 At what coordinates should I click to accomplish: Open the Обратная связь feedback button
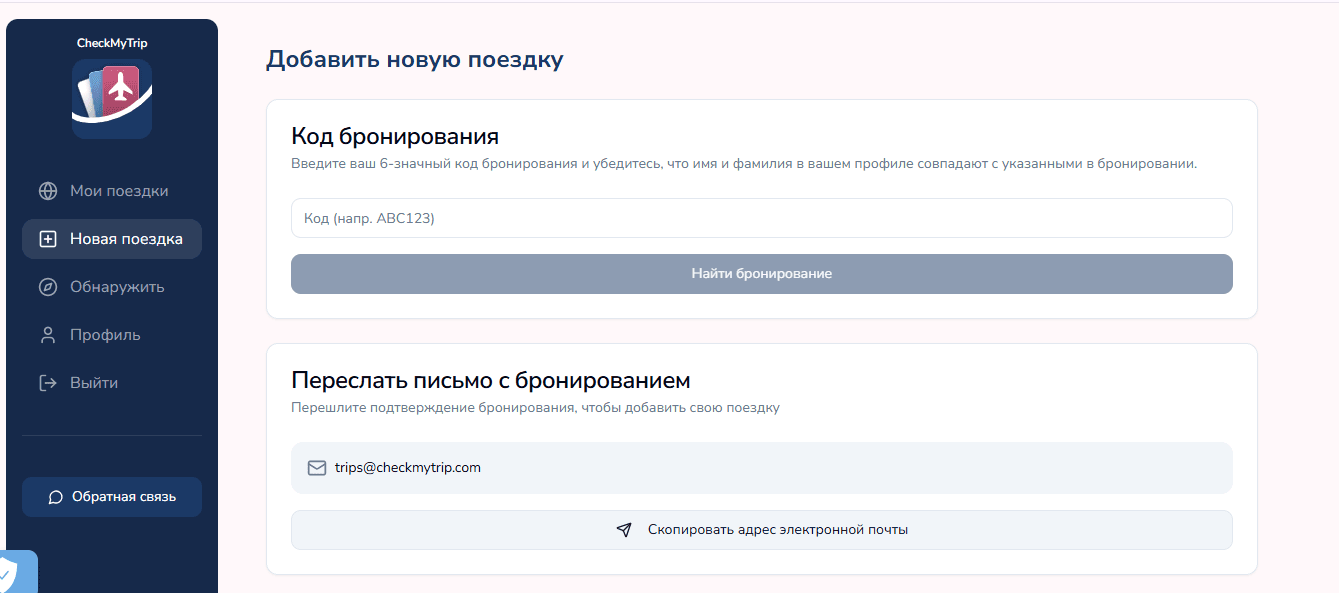click(x=112, y=497)
